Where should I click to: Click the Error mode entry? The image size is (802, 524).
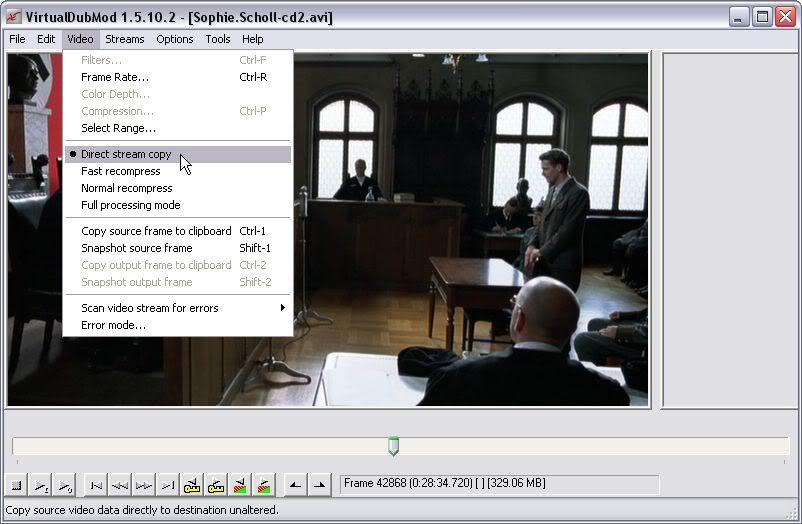point(113,325)
